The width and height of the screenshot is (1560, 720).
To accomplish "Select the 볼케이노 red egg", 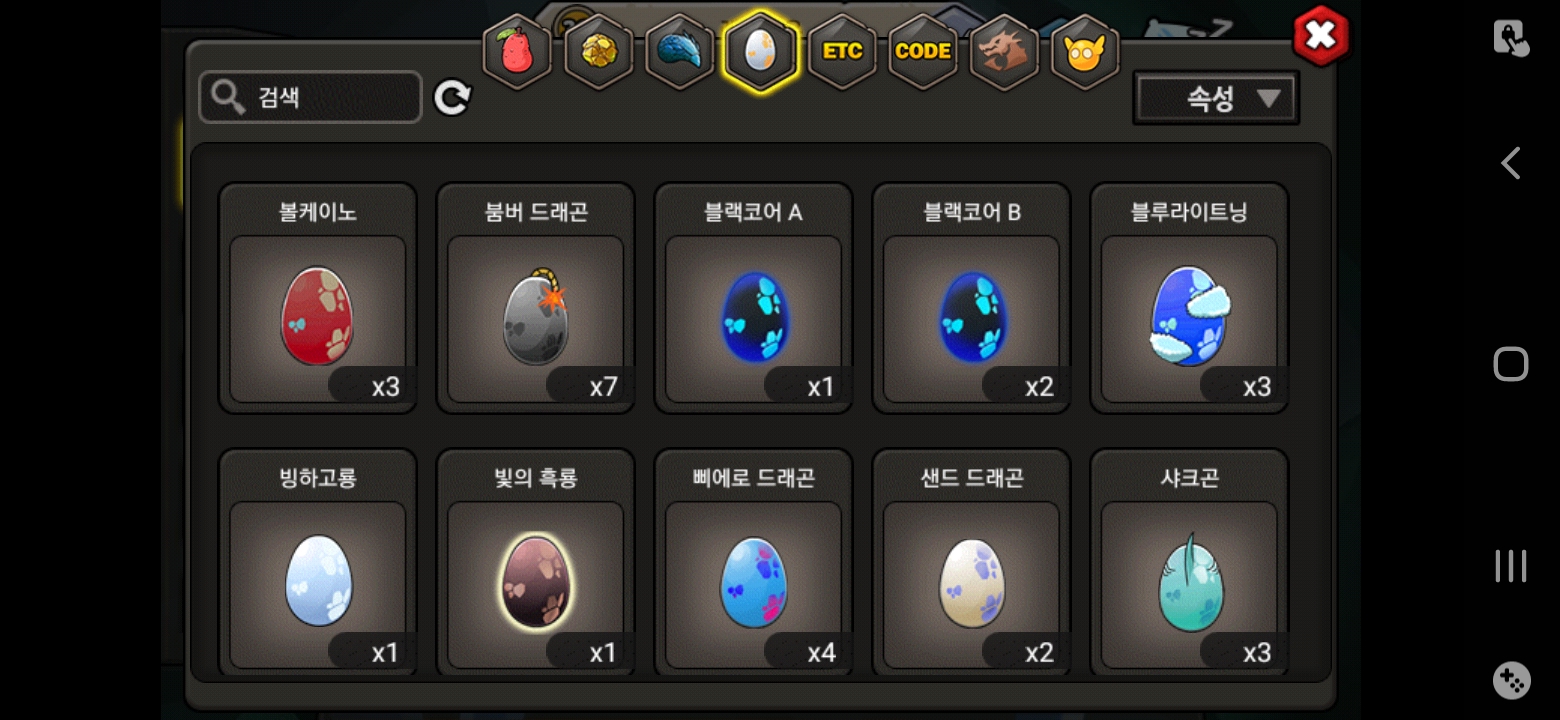I will [317, 298].
